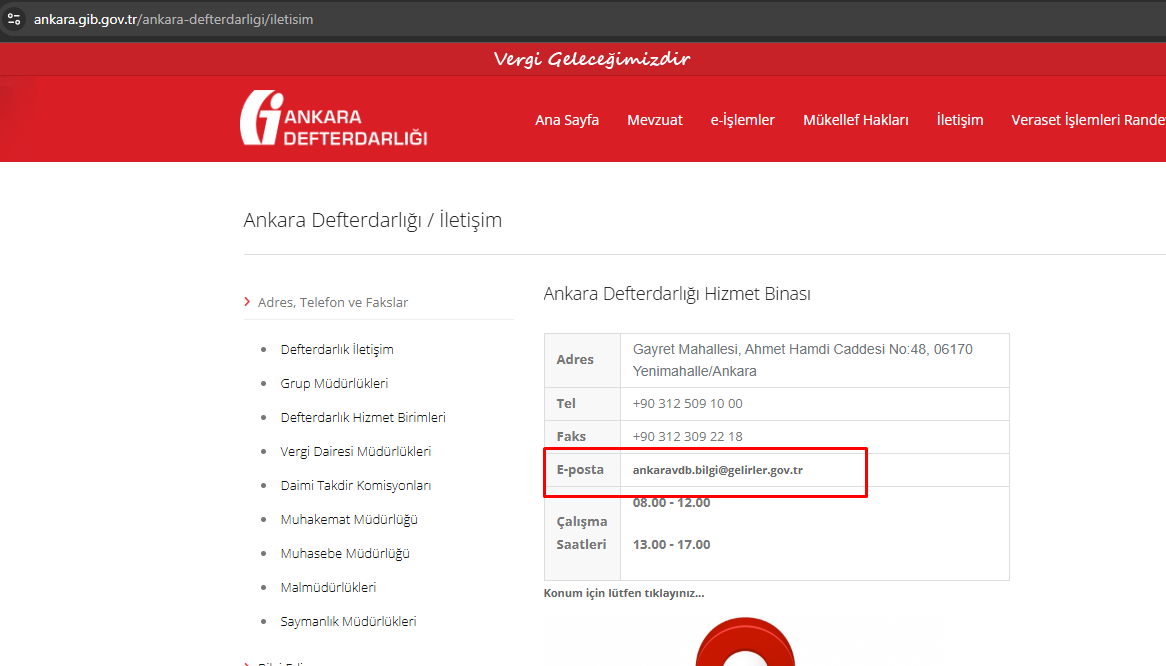
Task: Click the phone number +90 312 509 10 00
Action: (687, 404)
